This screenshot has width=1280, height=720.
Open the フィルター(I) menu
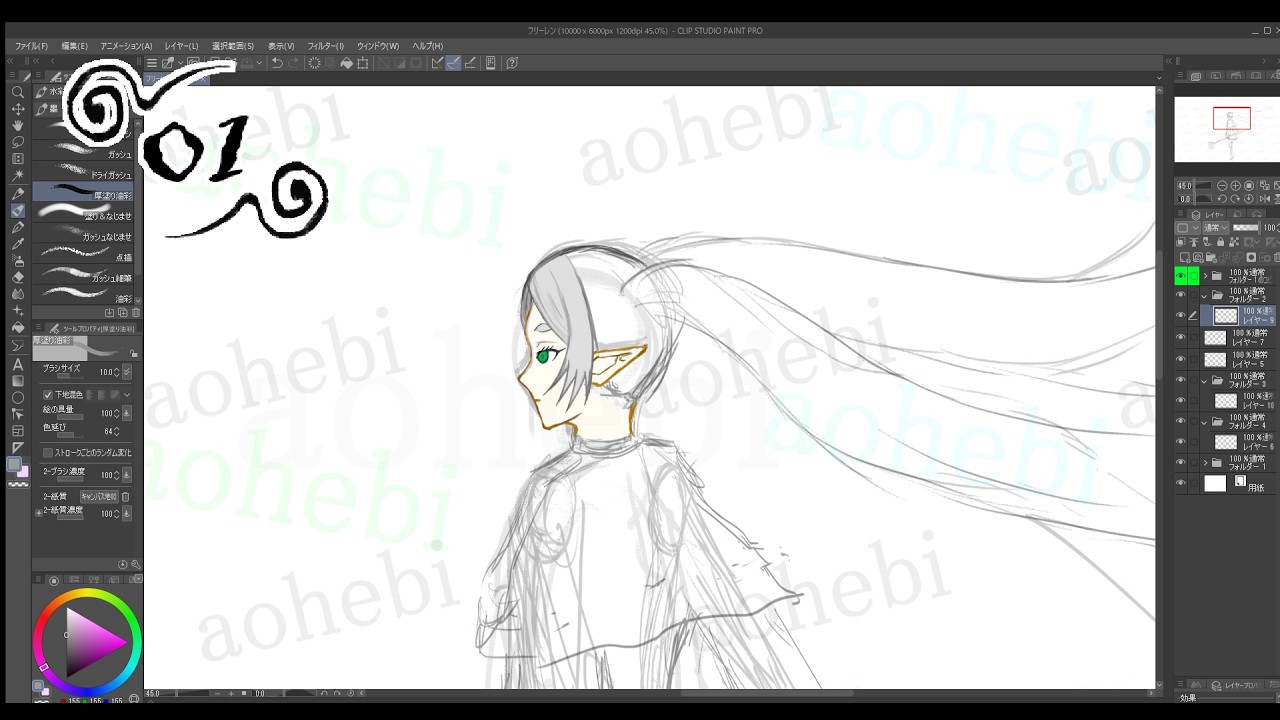coord(326,46)
